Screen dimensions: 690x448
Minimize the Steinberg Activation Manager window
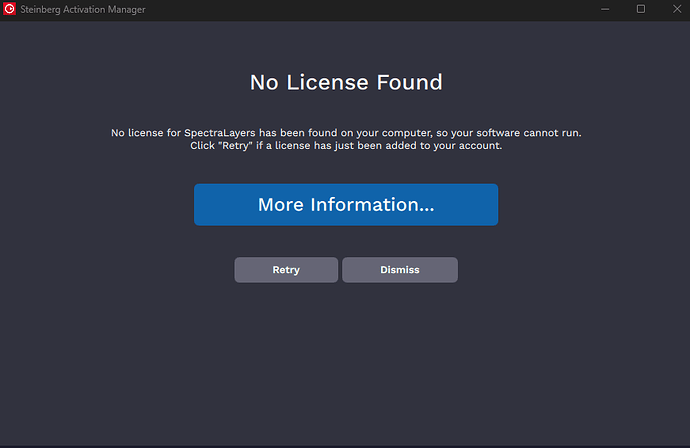pyautogui.click(x=605, y=9)
